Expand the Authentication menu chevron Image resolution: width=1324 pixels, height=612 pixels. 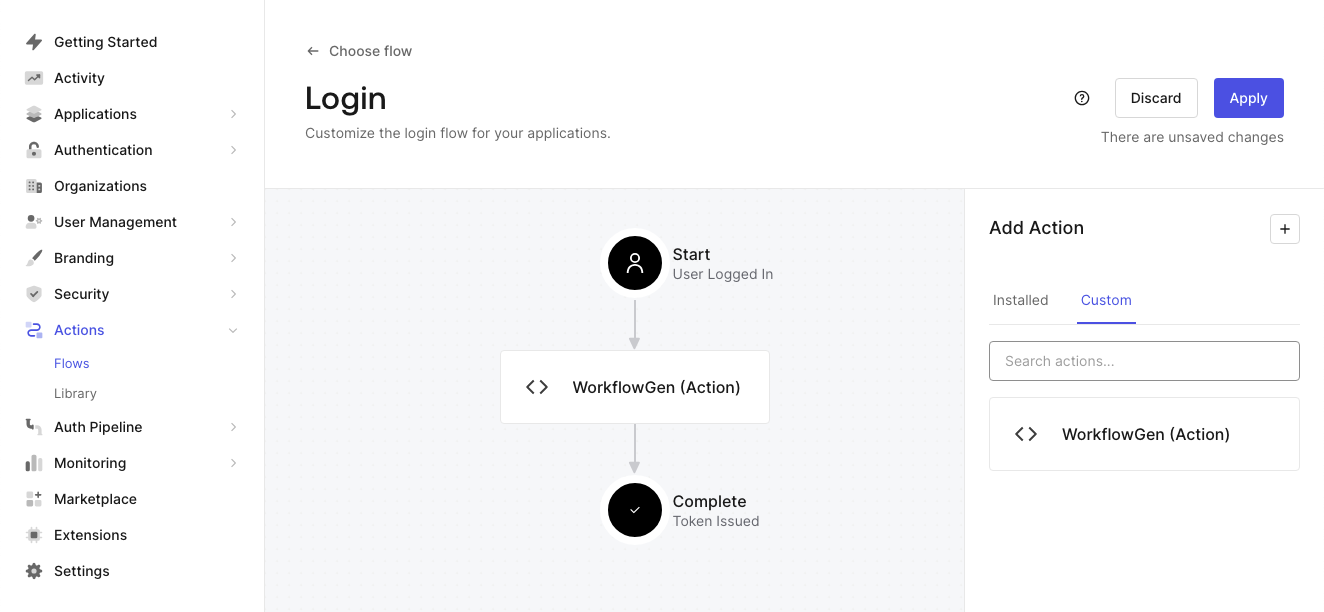[x=233, y=150]
